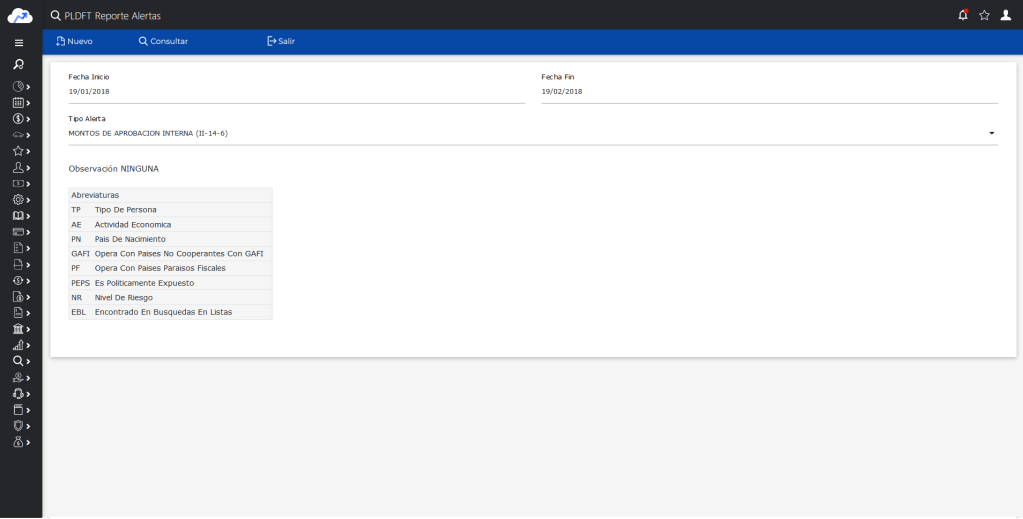The width and height of the screenshot is (1023, 519).
Task: Open the user profile icon
Action: coord(1006,15)
